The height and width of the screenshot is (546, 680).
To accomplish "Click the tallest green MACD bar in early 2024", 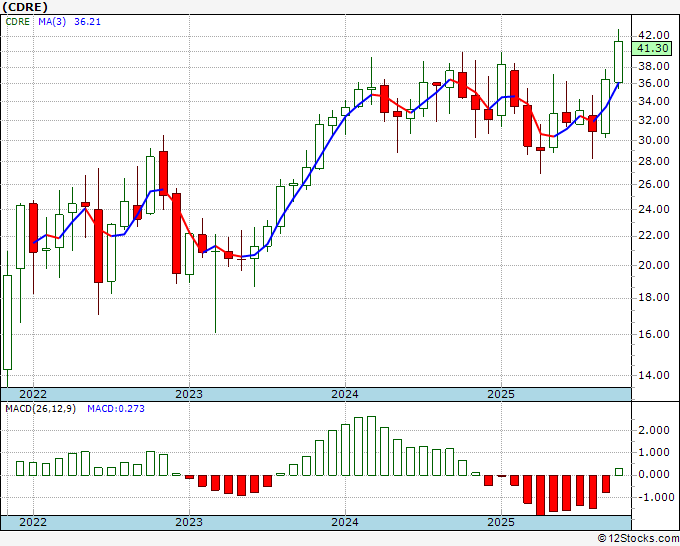I will pos(371,446).
